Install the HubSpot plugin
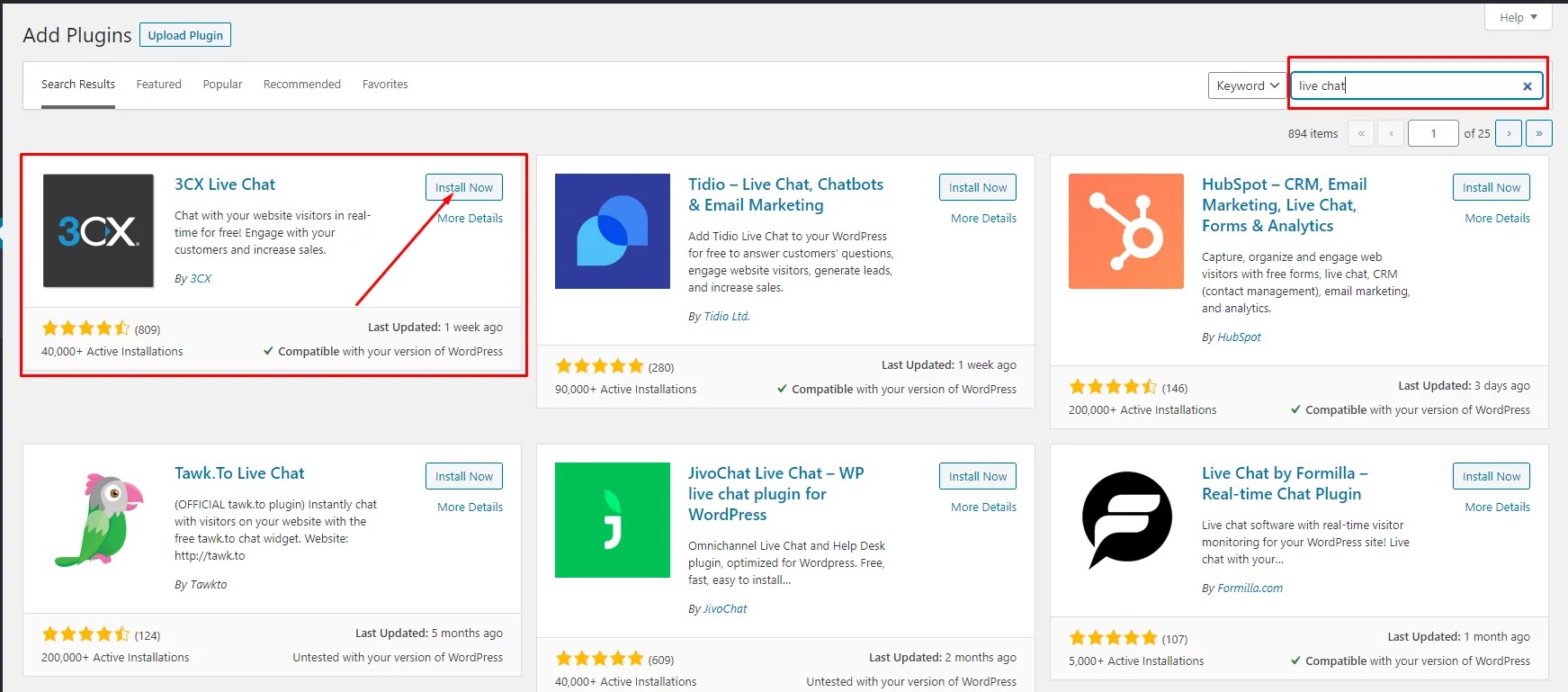 tap(1492, 187)
